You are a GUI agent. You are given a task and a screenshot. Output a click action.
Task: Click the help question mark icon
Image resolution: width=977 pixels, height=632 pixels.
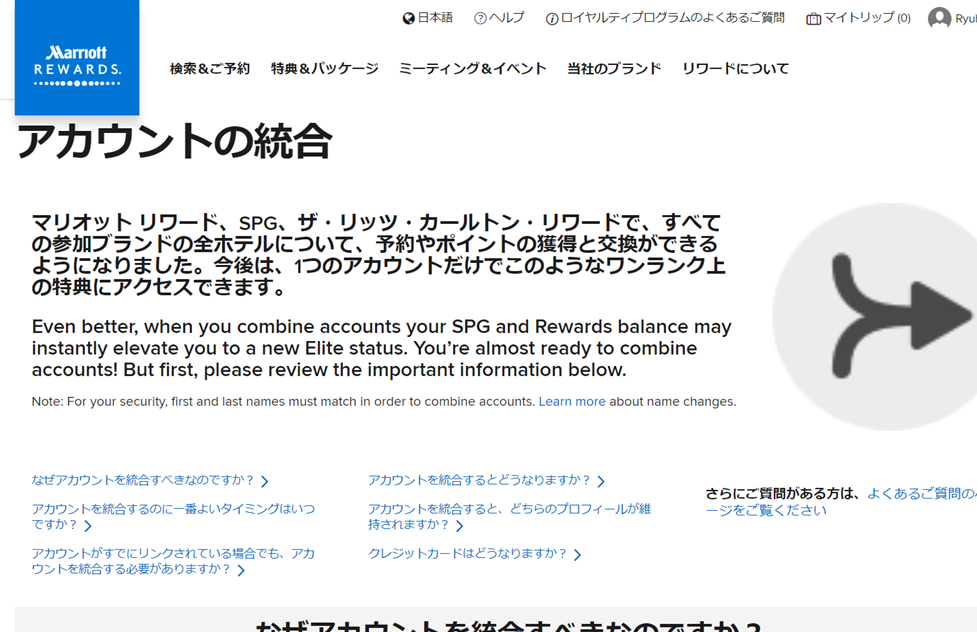click(x=480, y=19)
